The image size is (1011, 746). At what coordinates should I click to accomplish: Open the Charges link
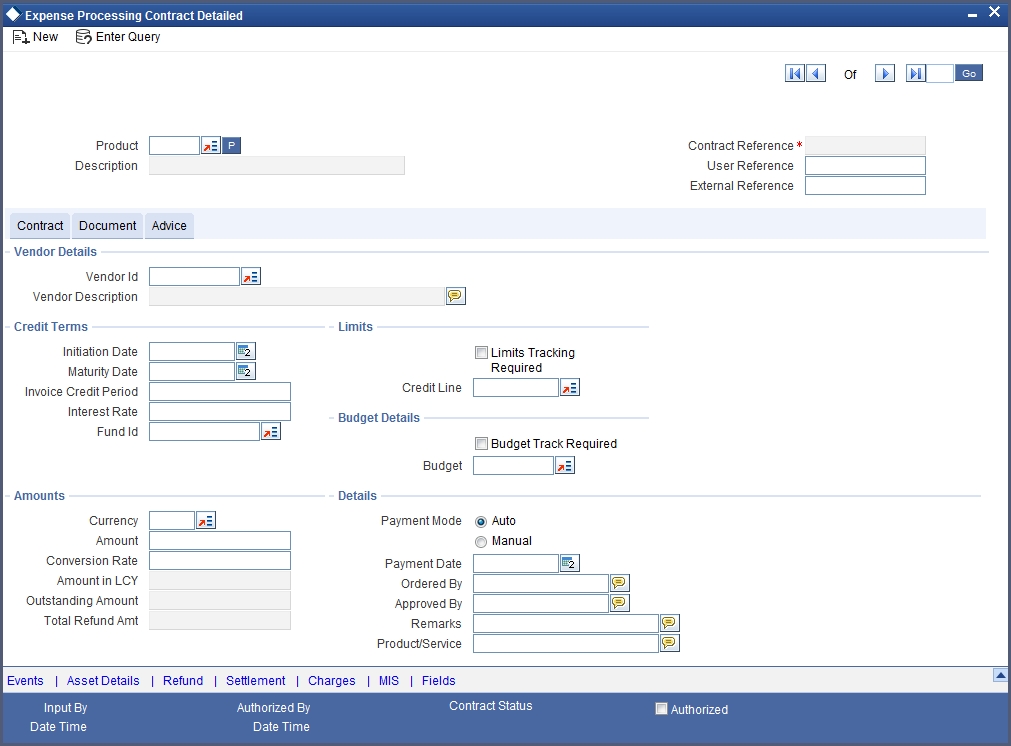click(x=331, y=681)
